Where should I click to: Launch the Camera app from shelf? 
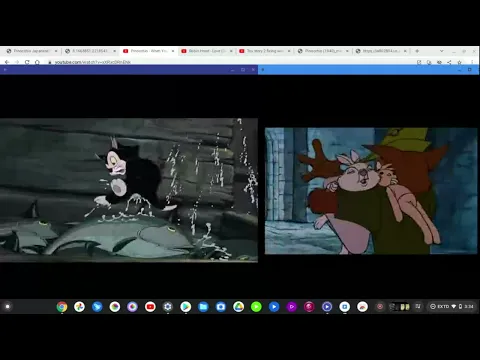click(221, 307)
